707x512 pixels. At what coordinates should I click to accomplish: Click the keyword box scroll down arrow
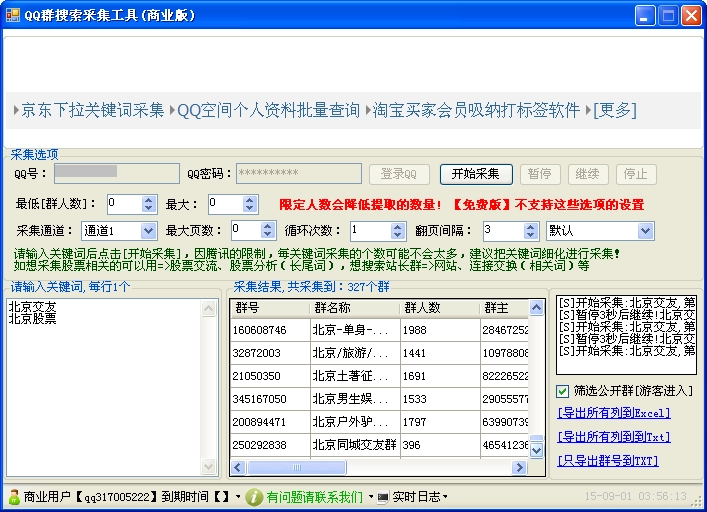point(208,466)
